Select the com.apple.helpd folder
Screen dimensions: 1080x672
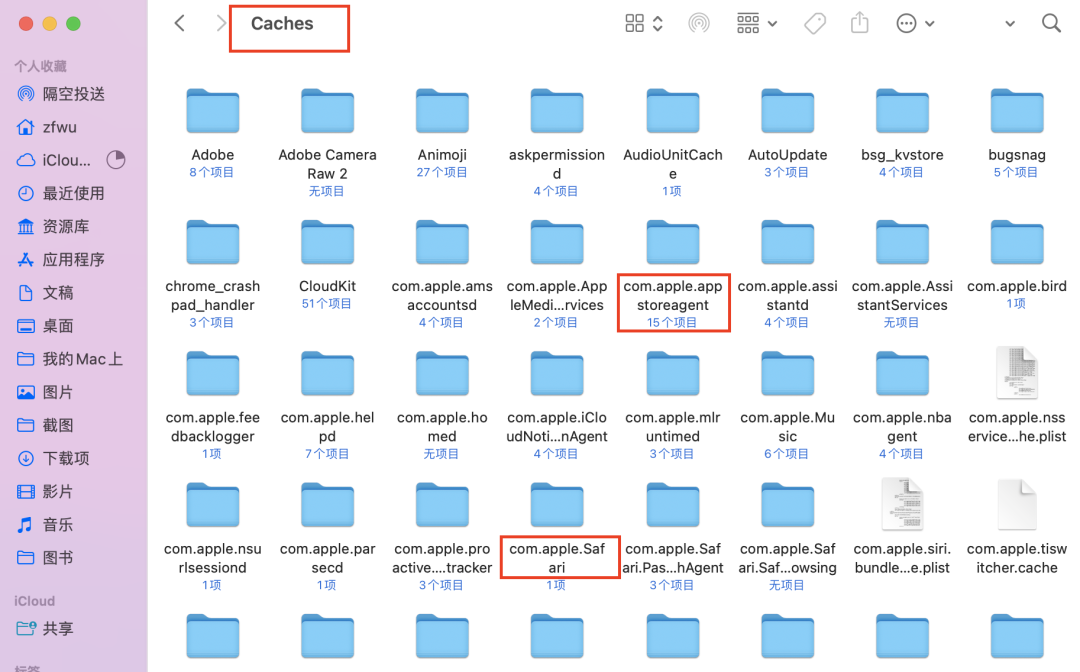tap(327, 373)
